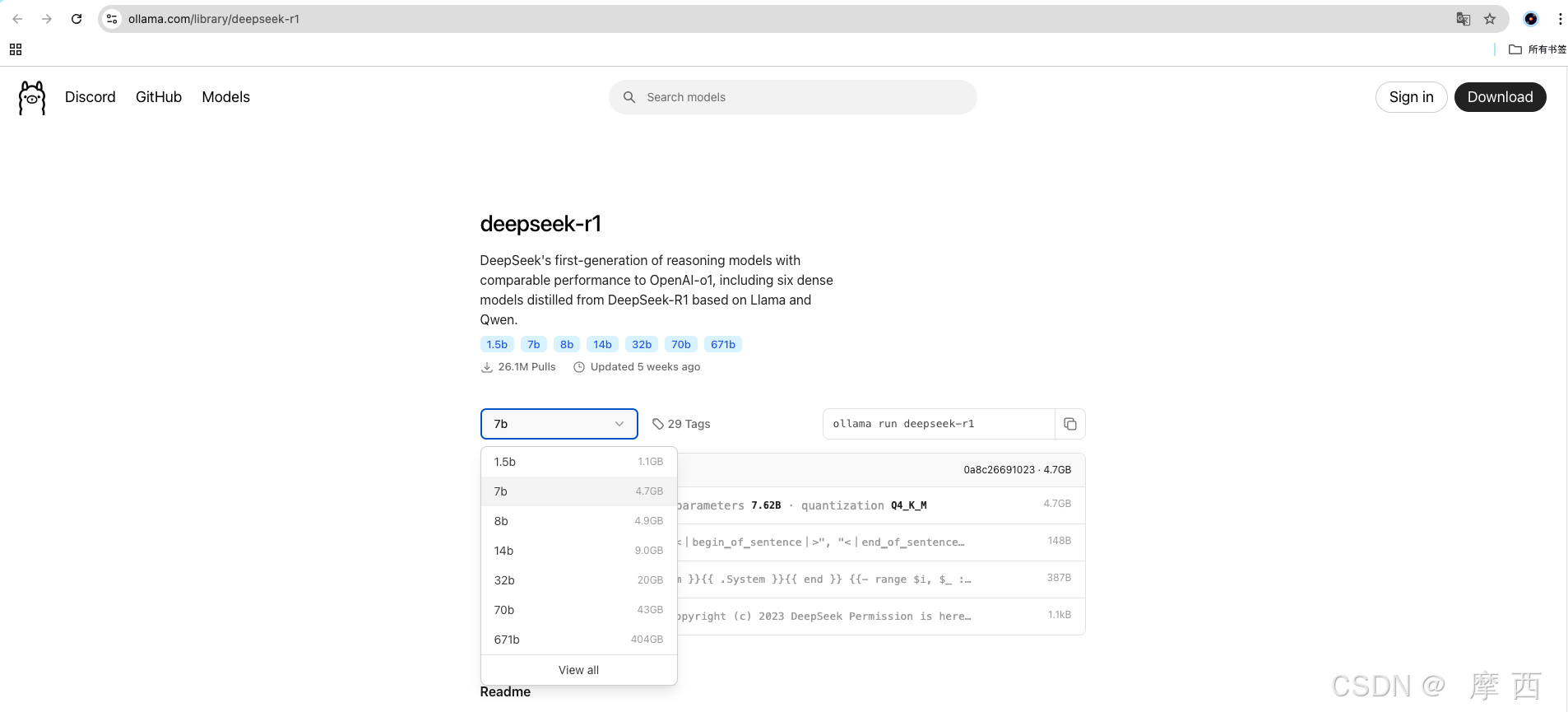Click the 671b blue tag badge

pos(723,345)
